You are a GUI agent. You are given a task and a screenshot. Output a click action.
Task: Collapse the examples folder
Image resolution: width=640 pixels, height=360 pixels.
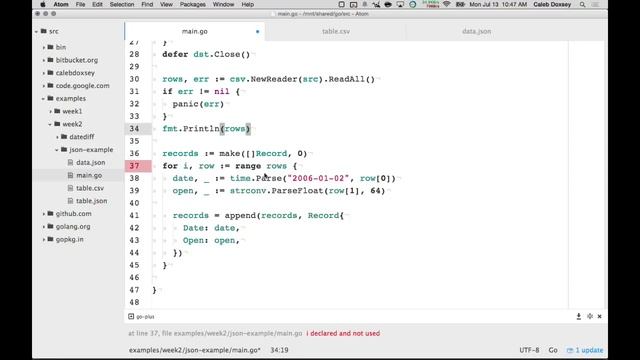[x=43, y=98]
